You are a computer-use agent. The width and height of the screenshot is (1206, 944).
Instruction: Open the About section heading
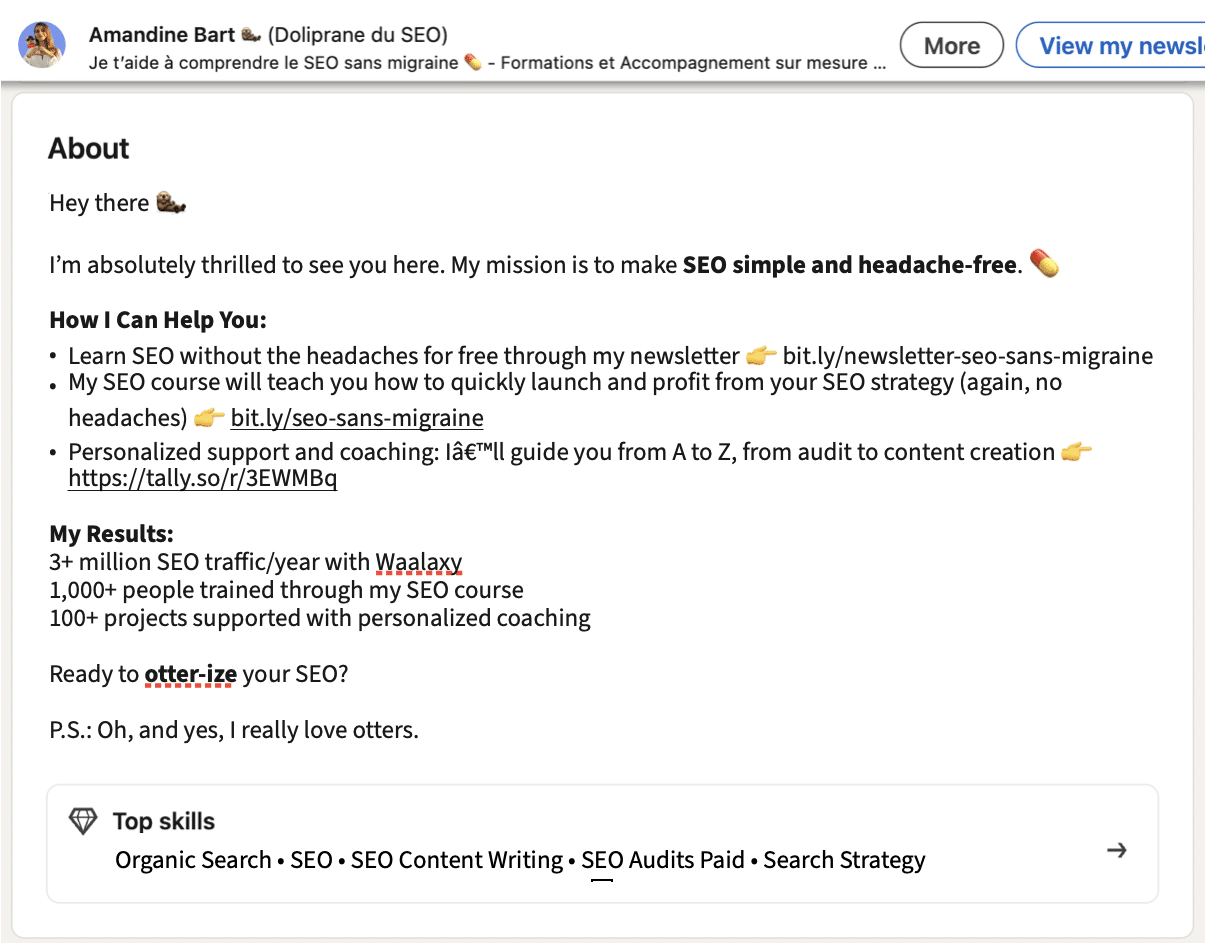[88, 148]
